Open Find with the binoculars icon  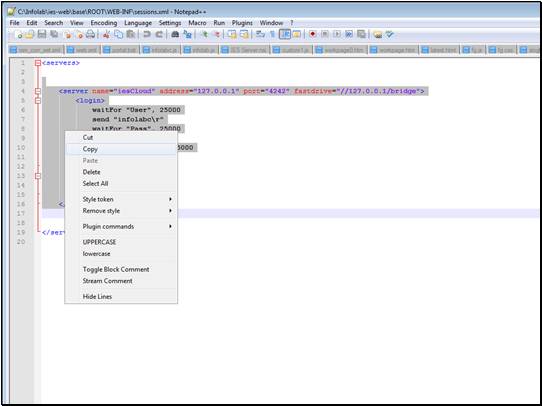click(x=175, y=35)
